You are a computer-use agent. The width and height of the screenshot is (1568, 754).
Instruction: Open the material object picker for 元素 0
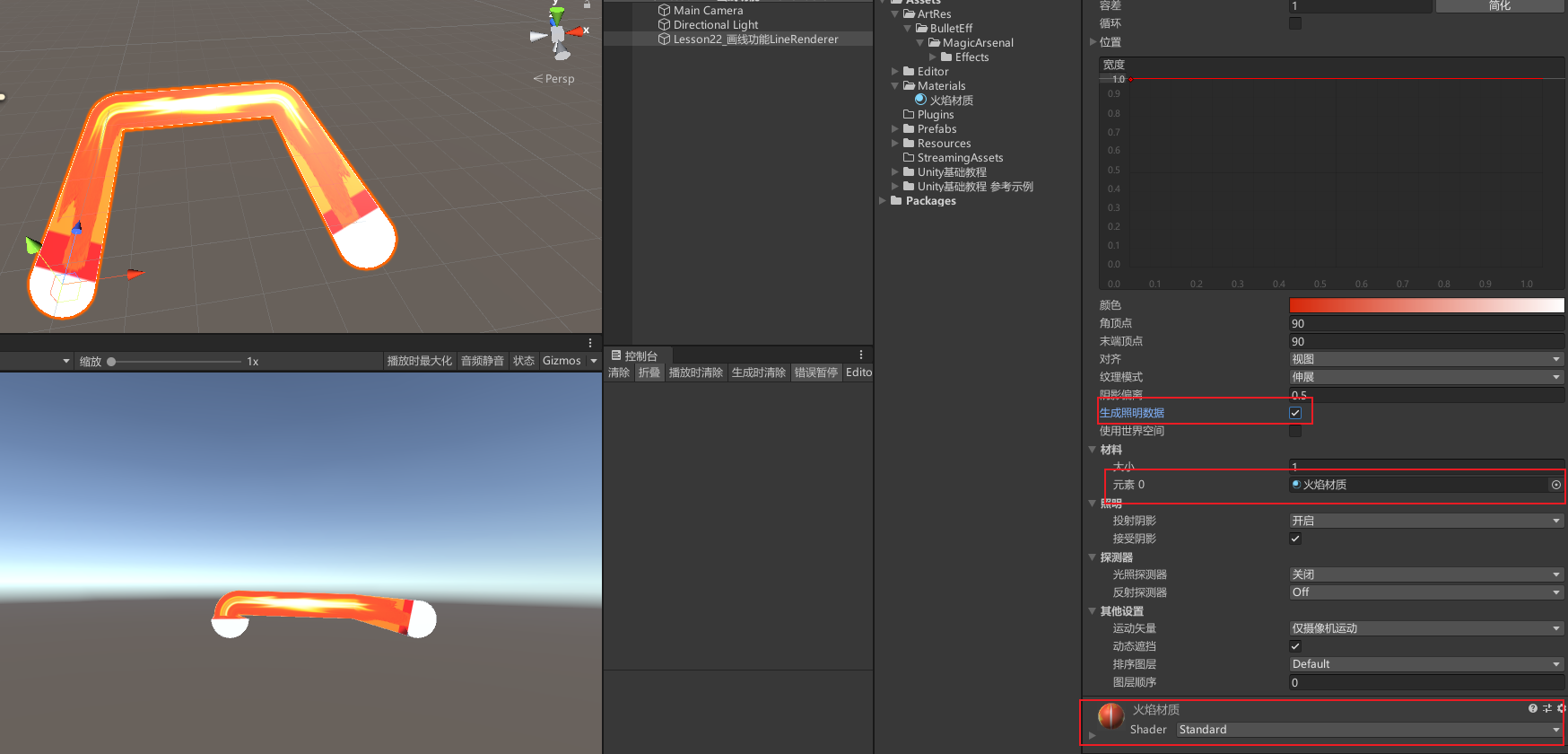click(x=1555, y=485)
